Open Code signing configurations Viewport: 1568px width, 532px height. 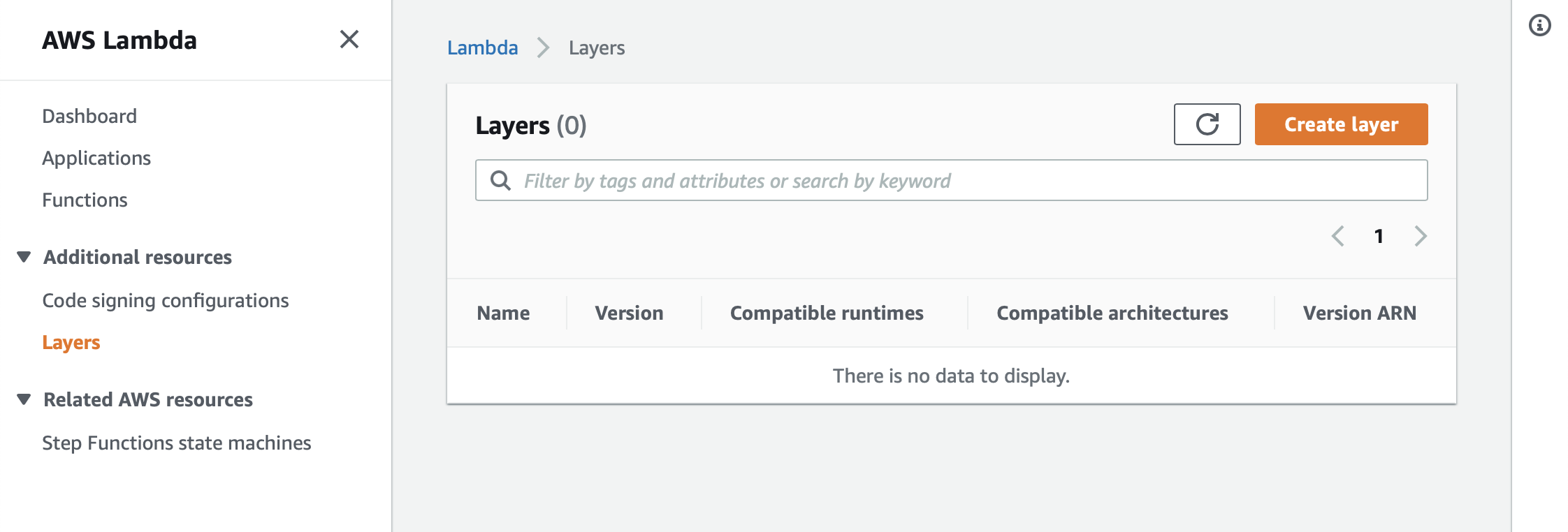click(x=166, y=300)
